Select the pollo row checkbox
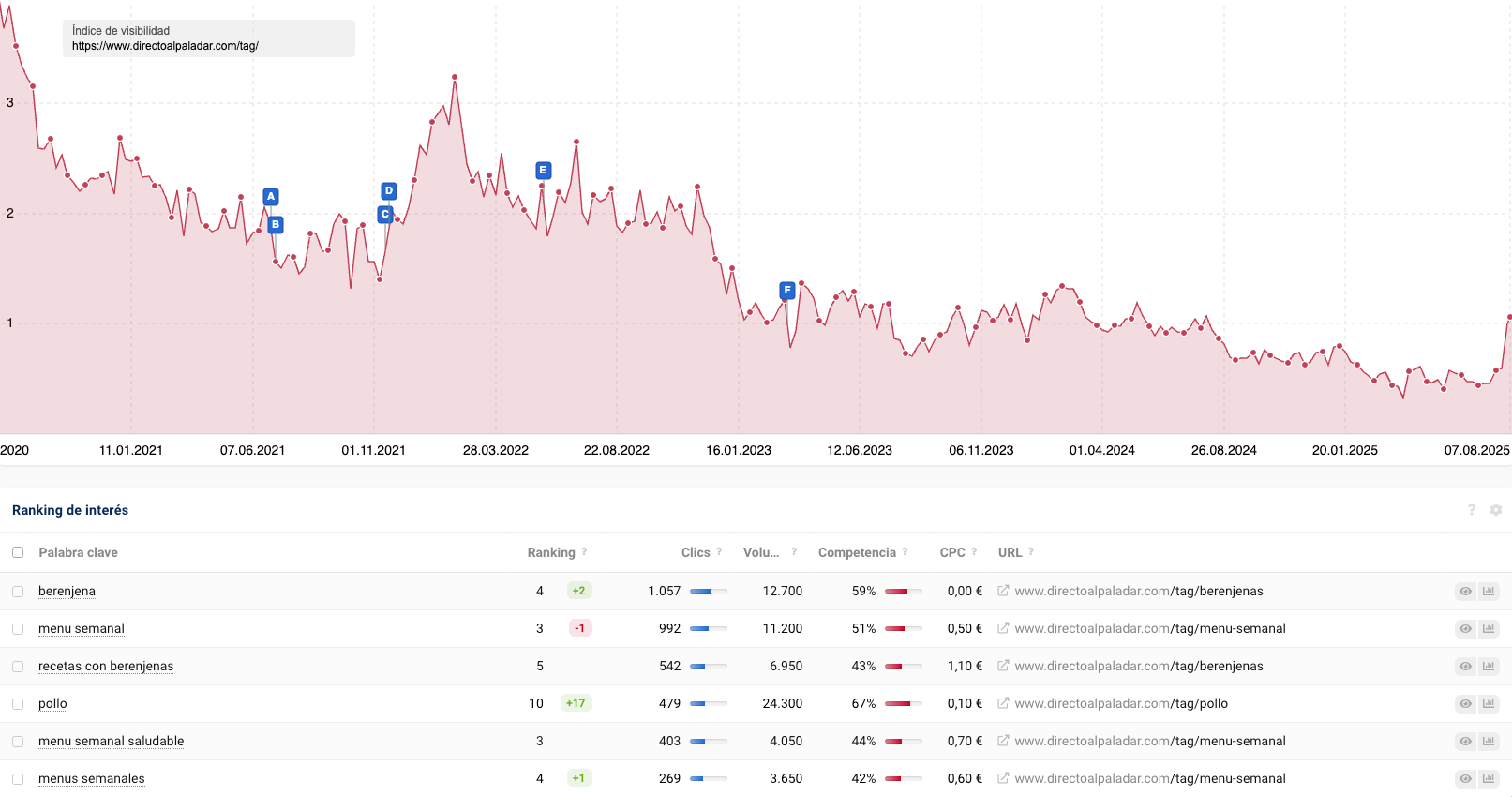 [18, 704]
